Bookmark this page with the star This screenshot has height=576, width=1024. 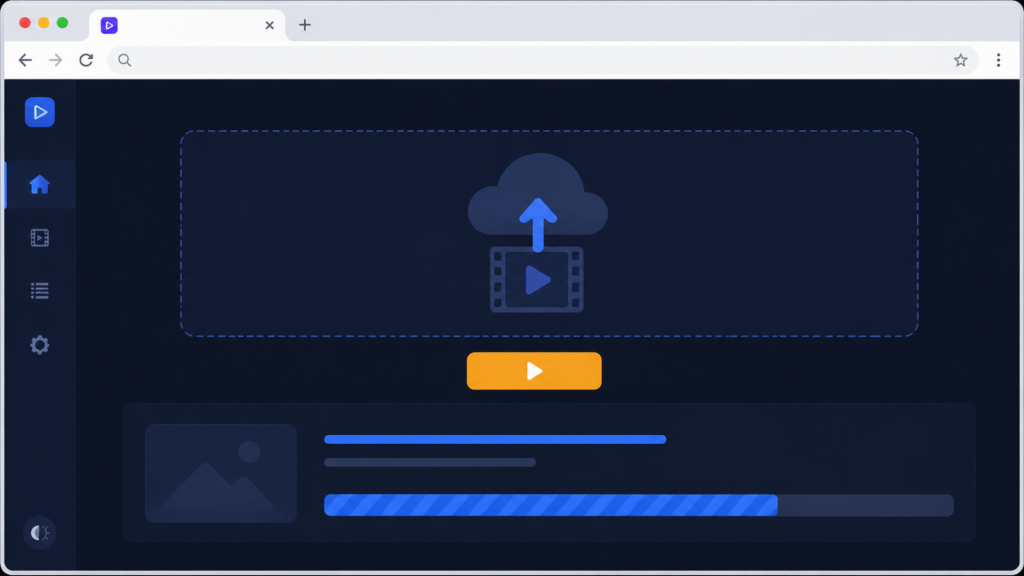tap(961, 60)
